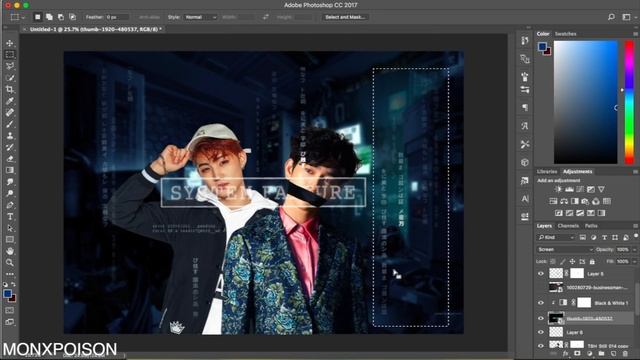Open layer style fx menu

[565, 353]
